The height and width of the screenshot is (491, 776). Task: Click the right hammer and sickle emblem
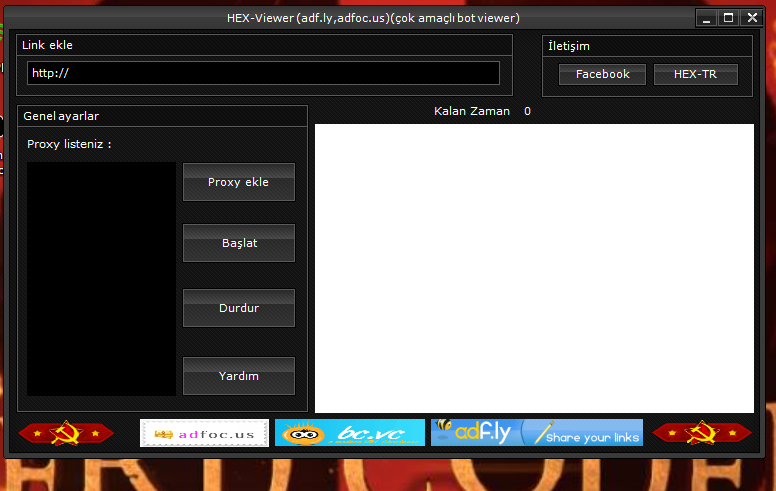[700, 433]
